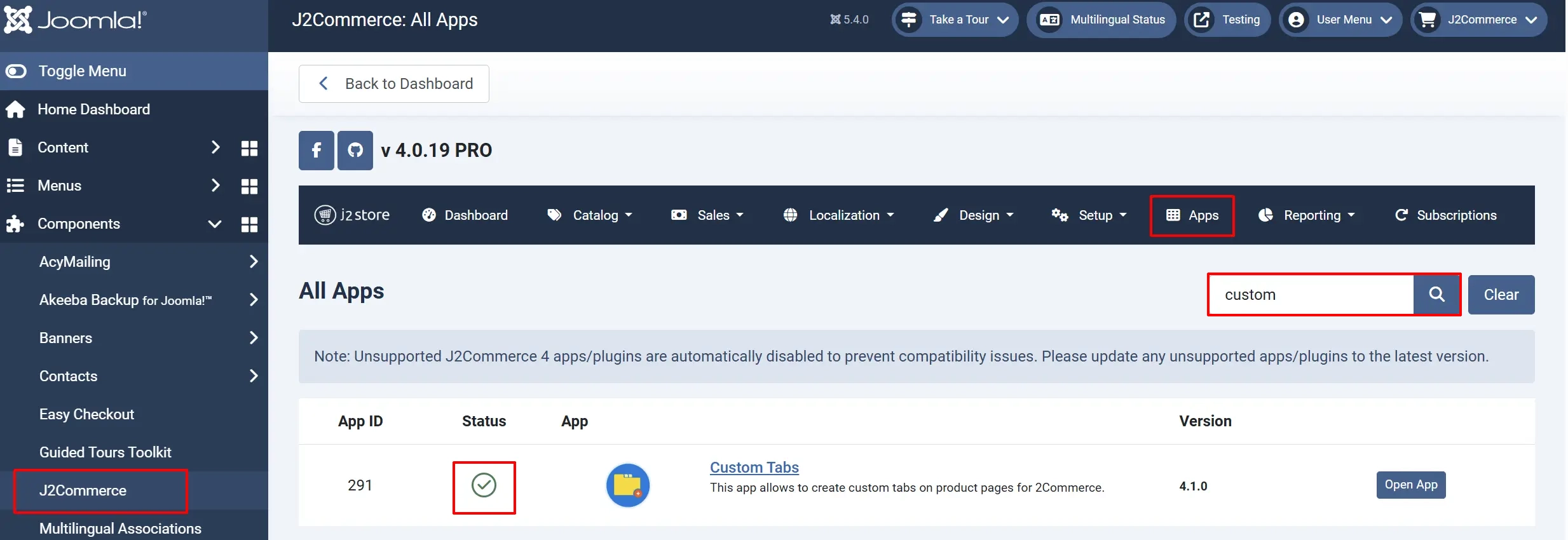Open the GitHub repository icon
The width and height of the screenshot is (1568, 540).
[355, 151]
